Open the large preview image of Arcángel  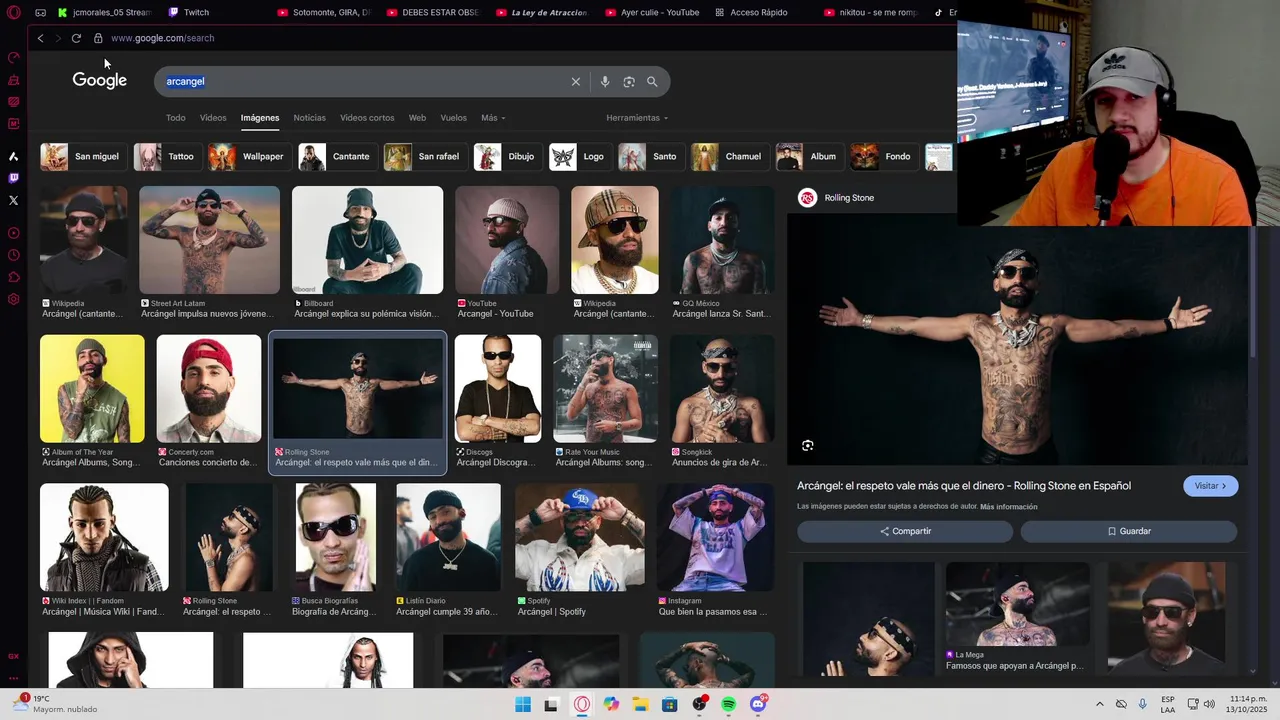[1017, 340]
